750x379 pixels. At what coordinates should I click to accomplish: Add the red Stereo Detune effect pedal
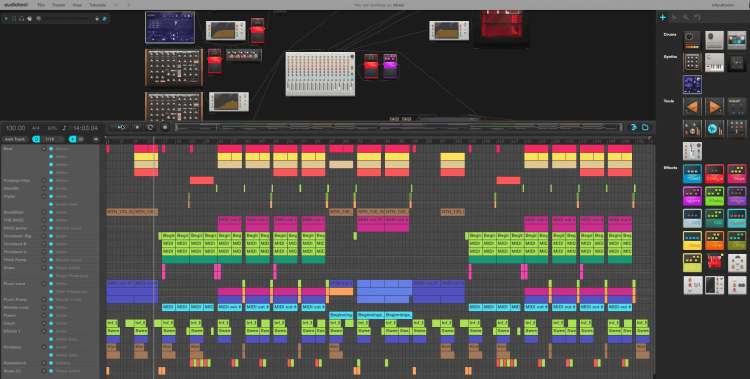click(x=714, y=174)
